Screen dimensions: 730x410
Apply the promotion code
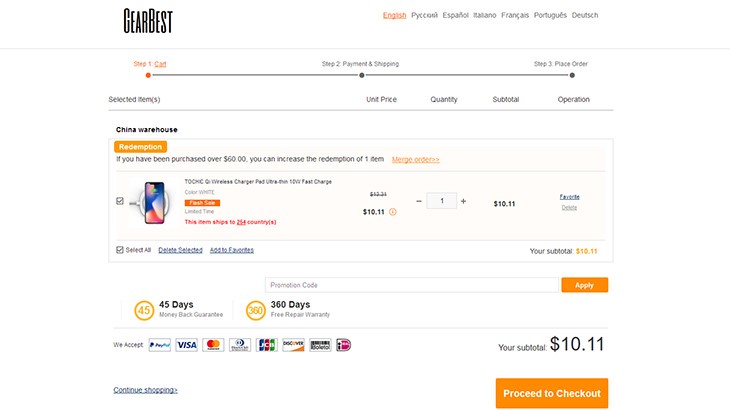(584, 285)
